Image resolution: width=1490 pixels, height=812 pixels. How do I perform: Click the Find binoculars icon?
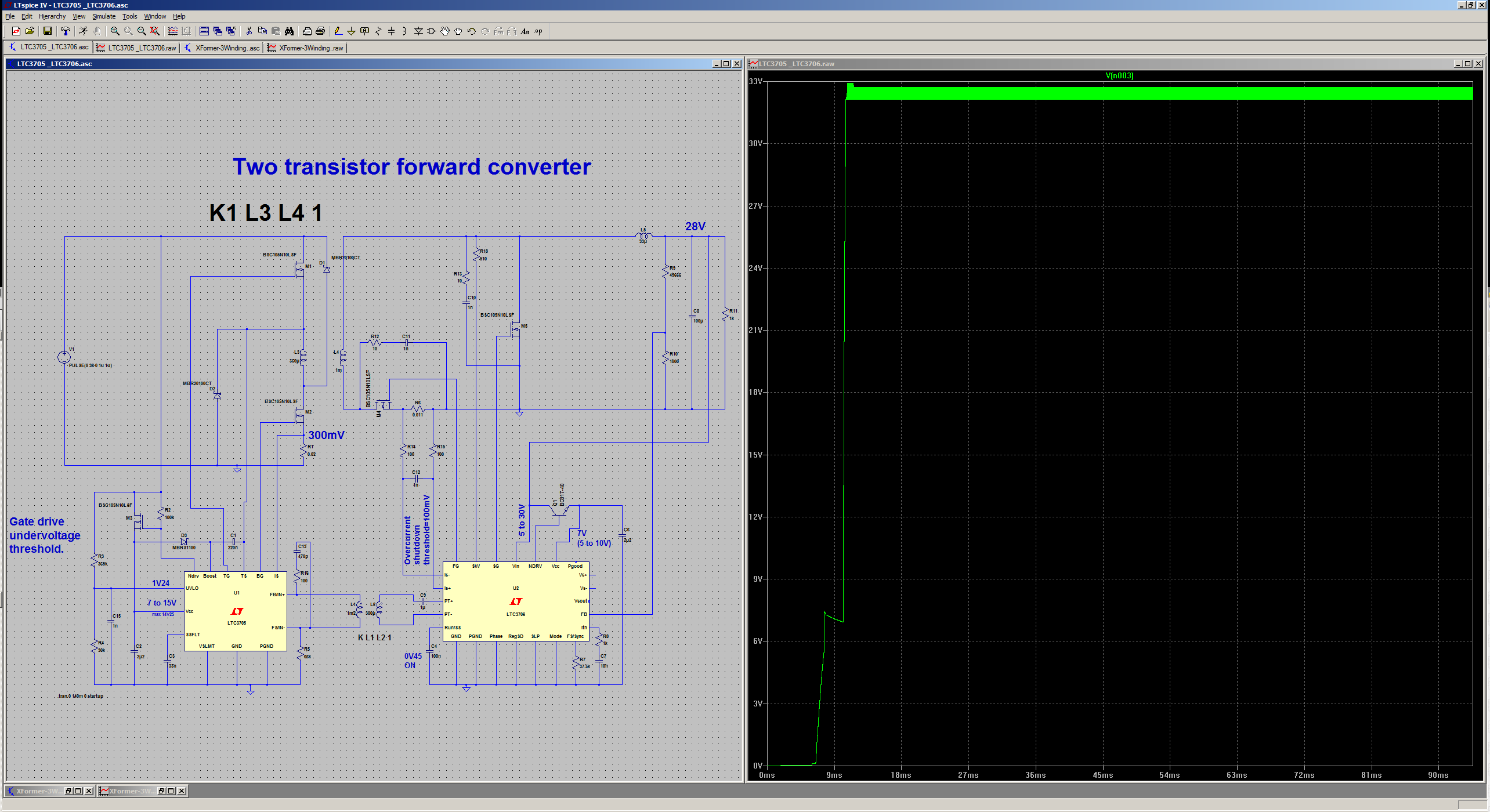click(x=289, y=31)
